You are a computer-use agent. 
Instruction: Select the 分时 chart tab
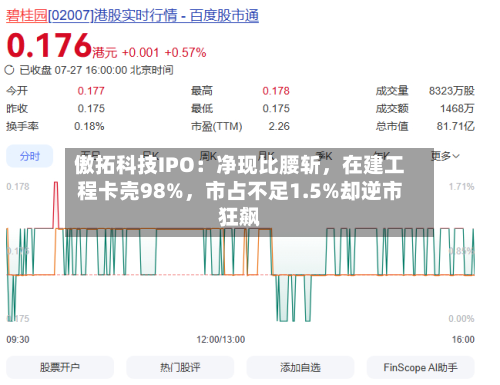[30, 156]
